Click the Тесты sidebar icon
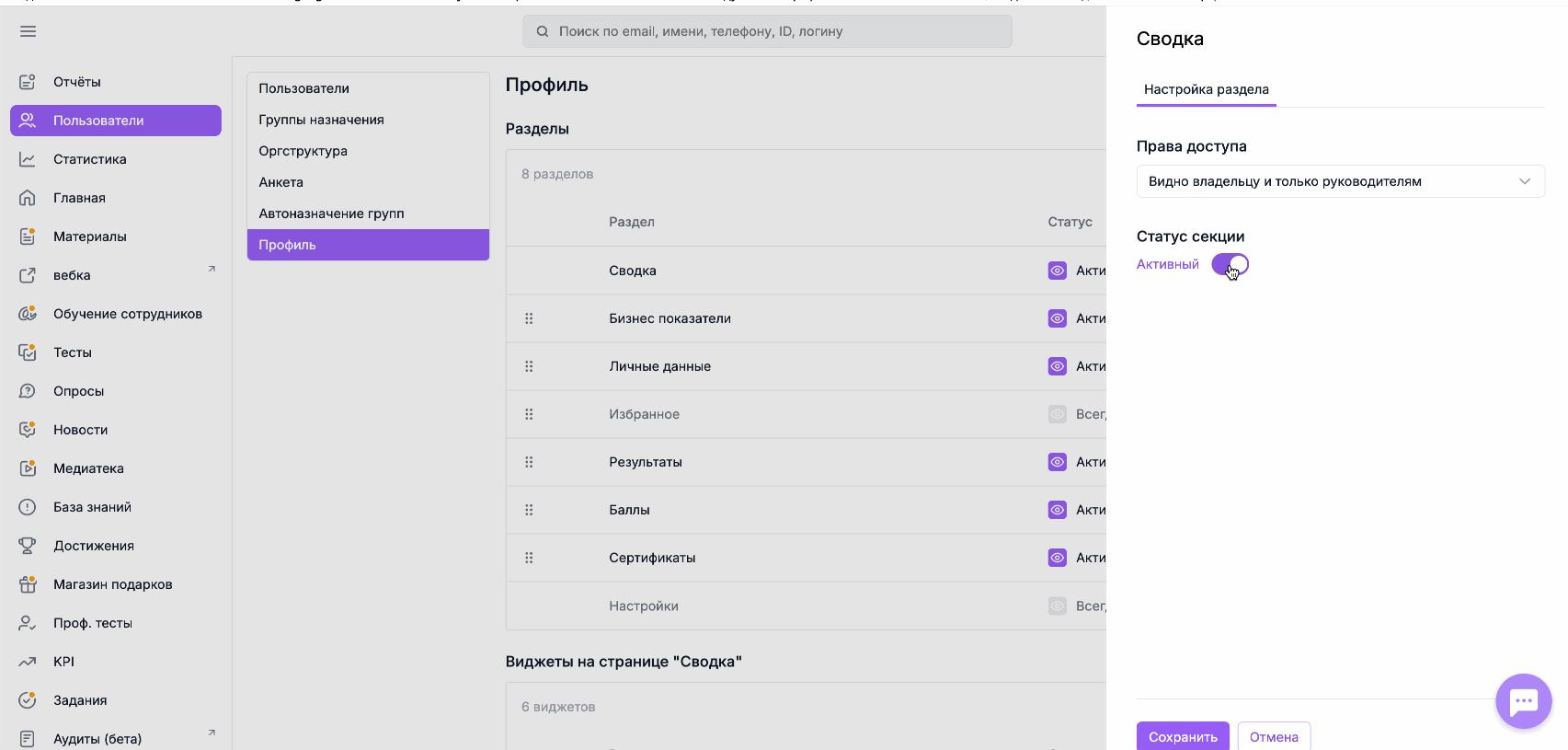The width and height of the screenshot is (1568, 750). click(x=28, y=352)
